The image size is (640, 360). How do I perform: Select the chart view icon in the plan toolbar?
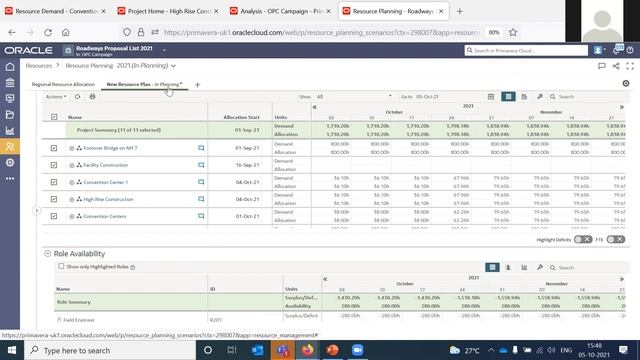pos(524,97)
